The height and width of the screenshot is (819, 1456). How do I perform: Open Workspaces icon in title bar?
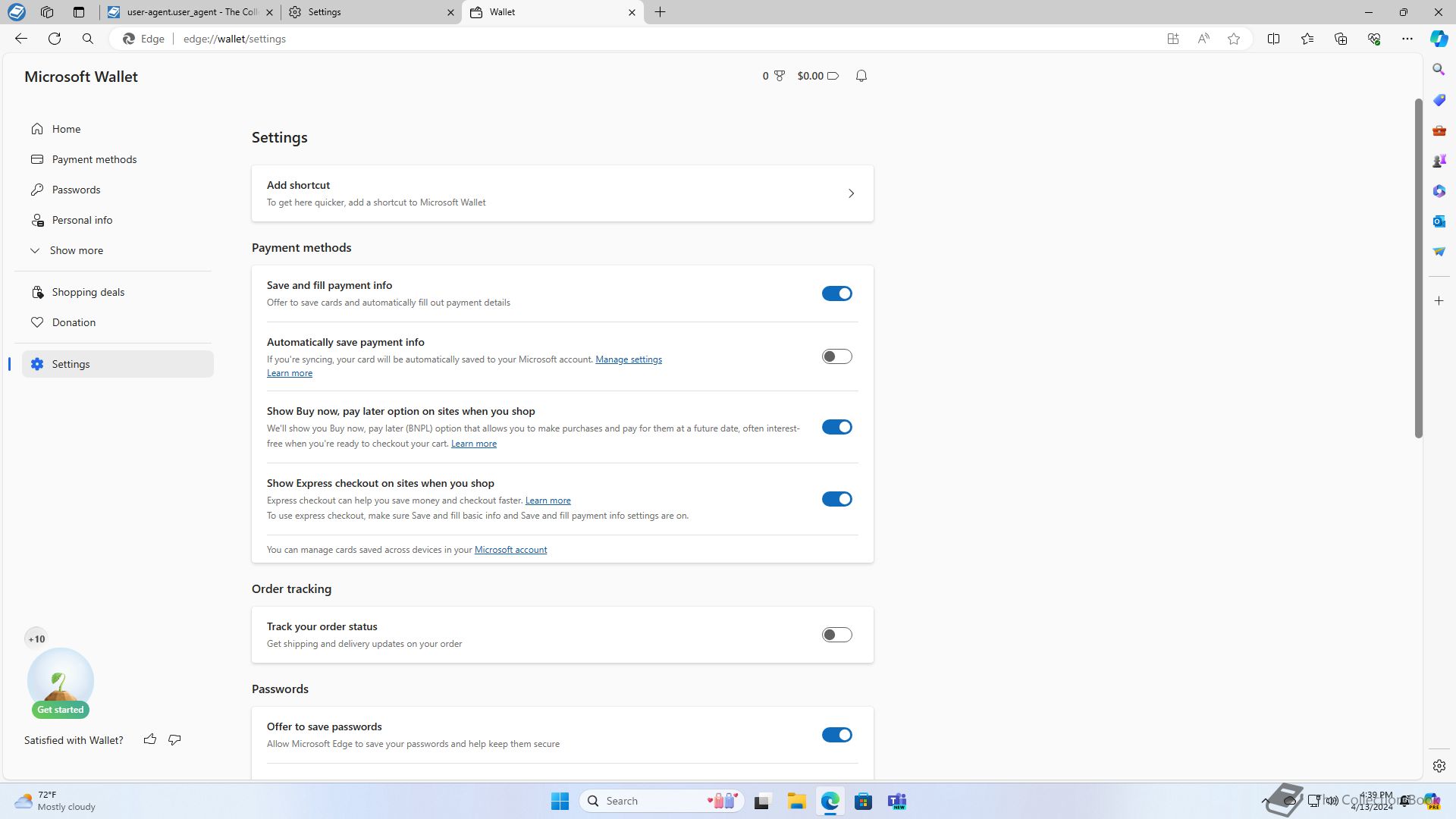tap(47, 12)
